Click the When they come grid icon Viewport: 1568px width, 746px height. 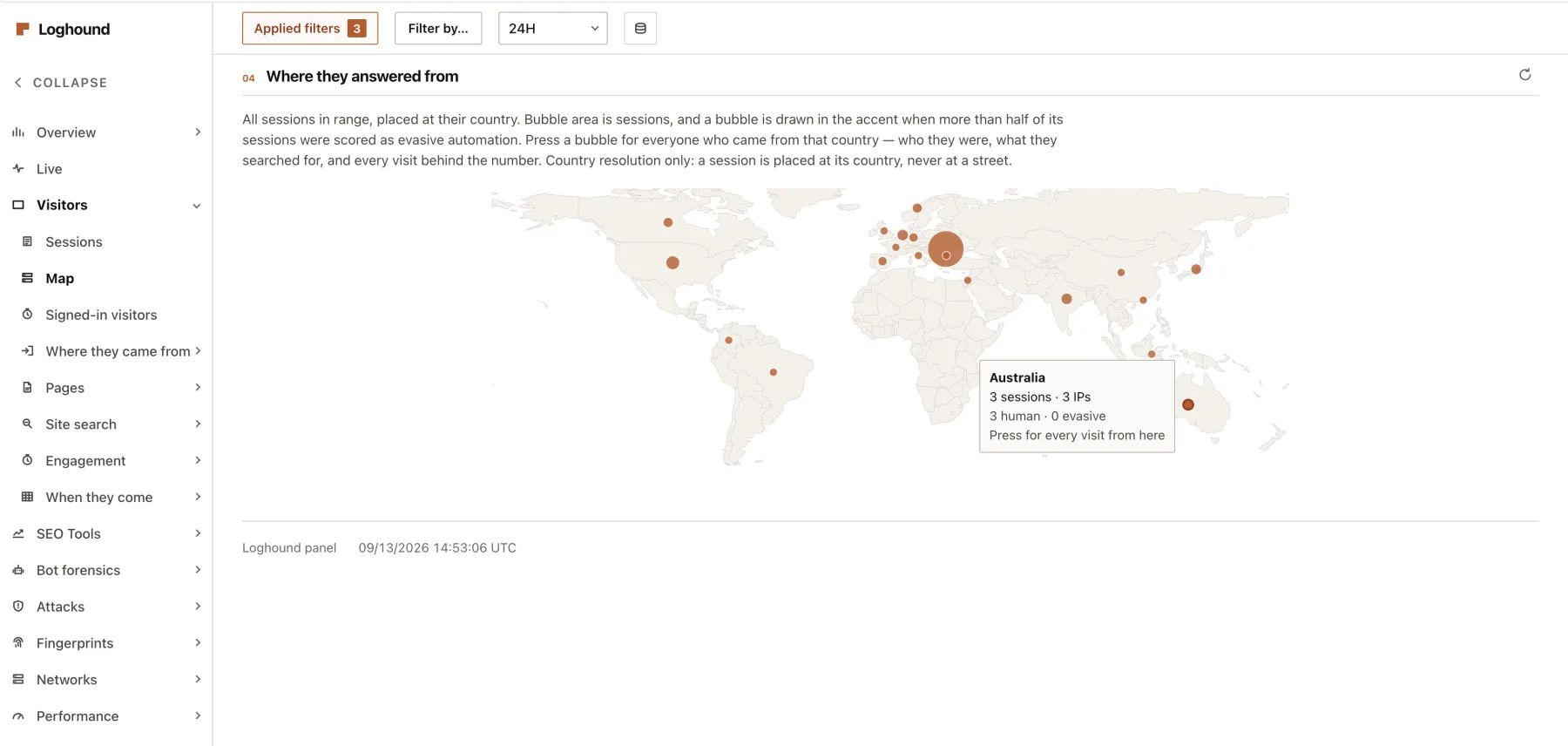pos(27,497)
